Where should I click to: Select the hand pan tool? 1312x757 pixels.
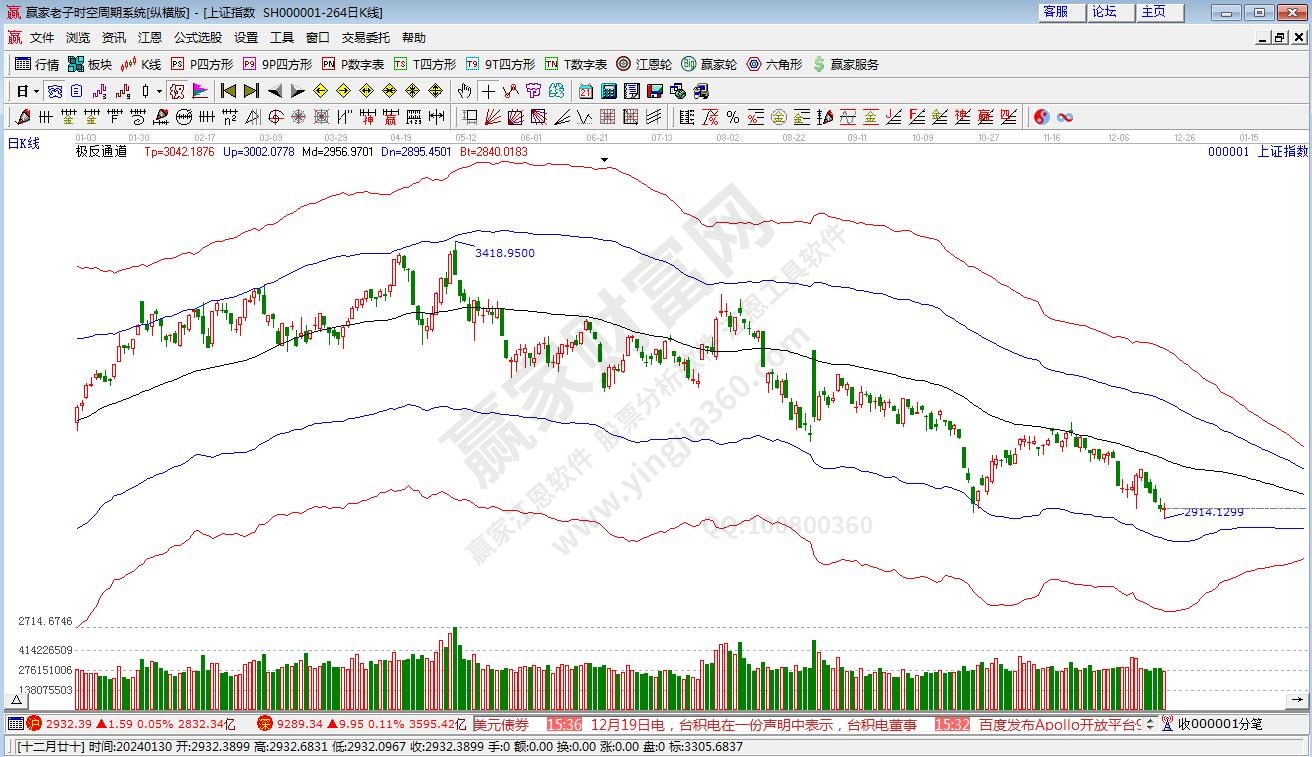pos(465,91)
